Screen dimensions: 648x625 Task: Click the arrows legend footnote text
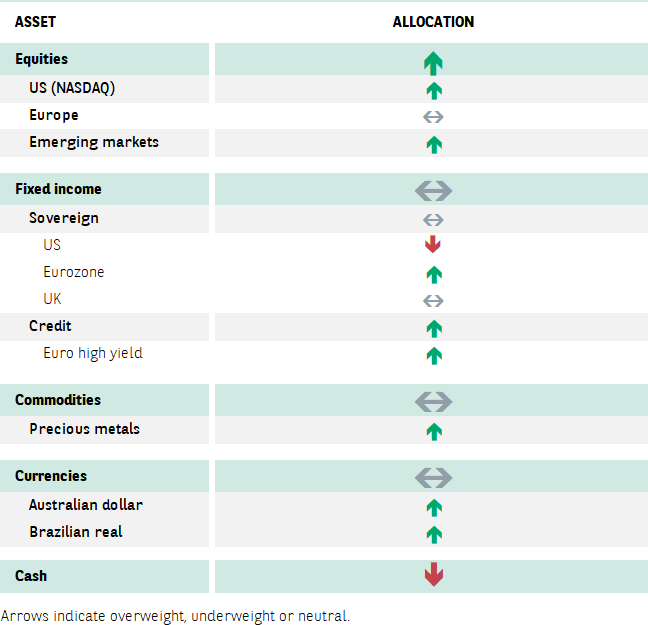[x=175, y=616]
